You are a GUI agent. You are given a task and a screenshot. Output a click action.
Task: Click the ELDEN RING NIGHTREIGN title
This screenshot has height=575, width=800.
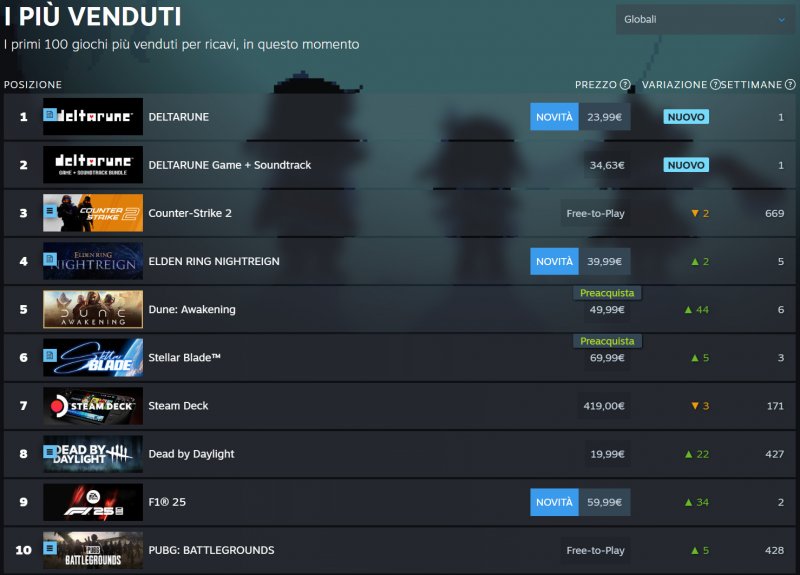click(x=214, y=261)
